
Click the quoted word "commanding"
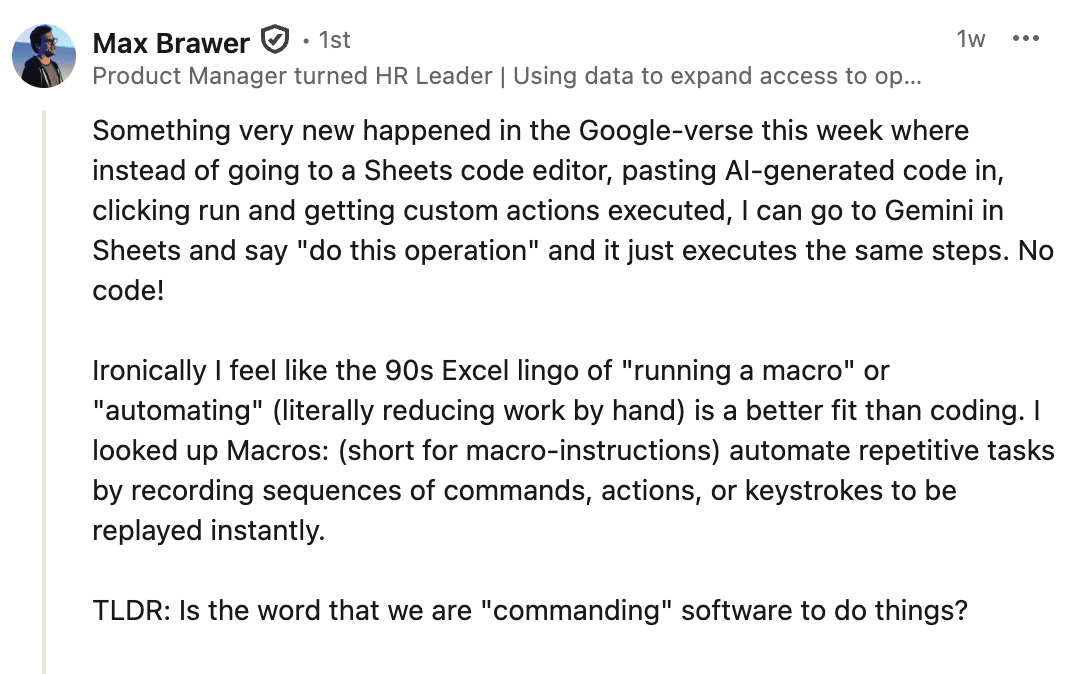576,610
